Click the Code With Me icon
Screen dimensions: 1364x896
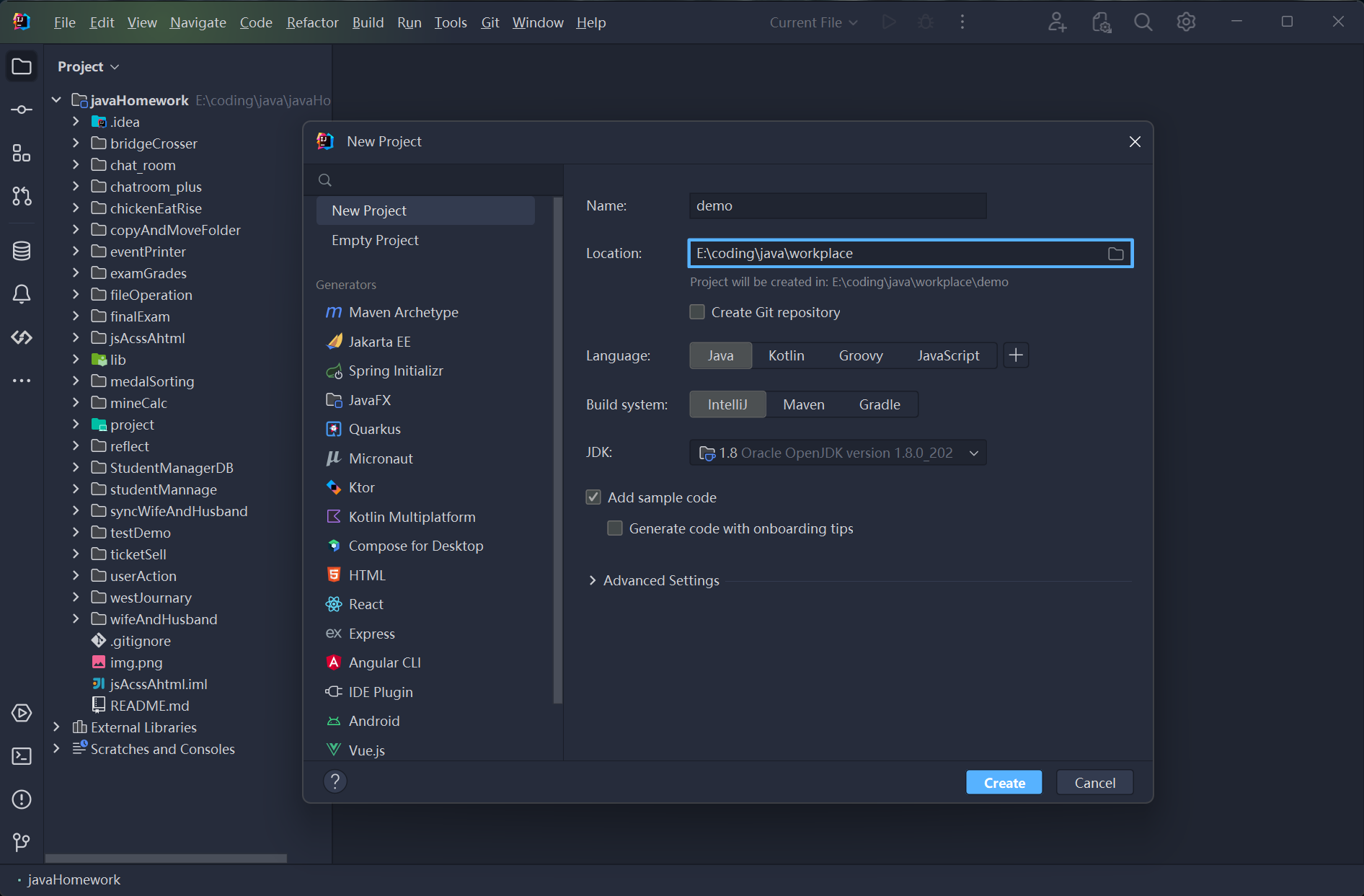[1057, 22]
